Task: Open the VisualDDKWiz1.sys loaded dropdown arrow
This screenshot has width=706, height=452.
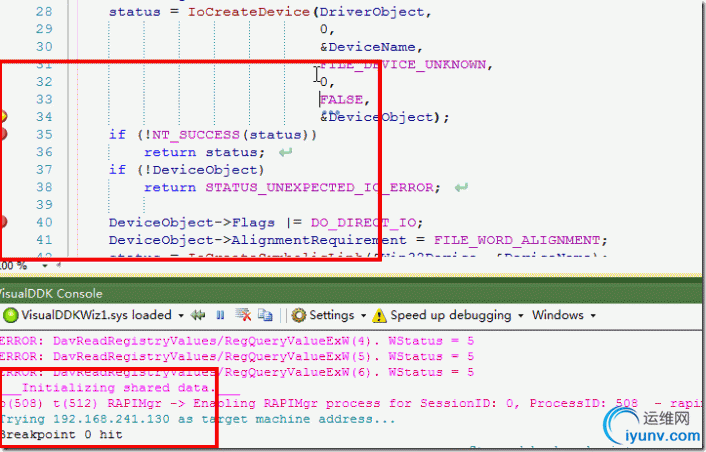Action: (x=181, y=316)
